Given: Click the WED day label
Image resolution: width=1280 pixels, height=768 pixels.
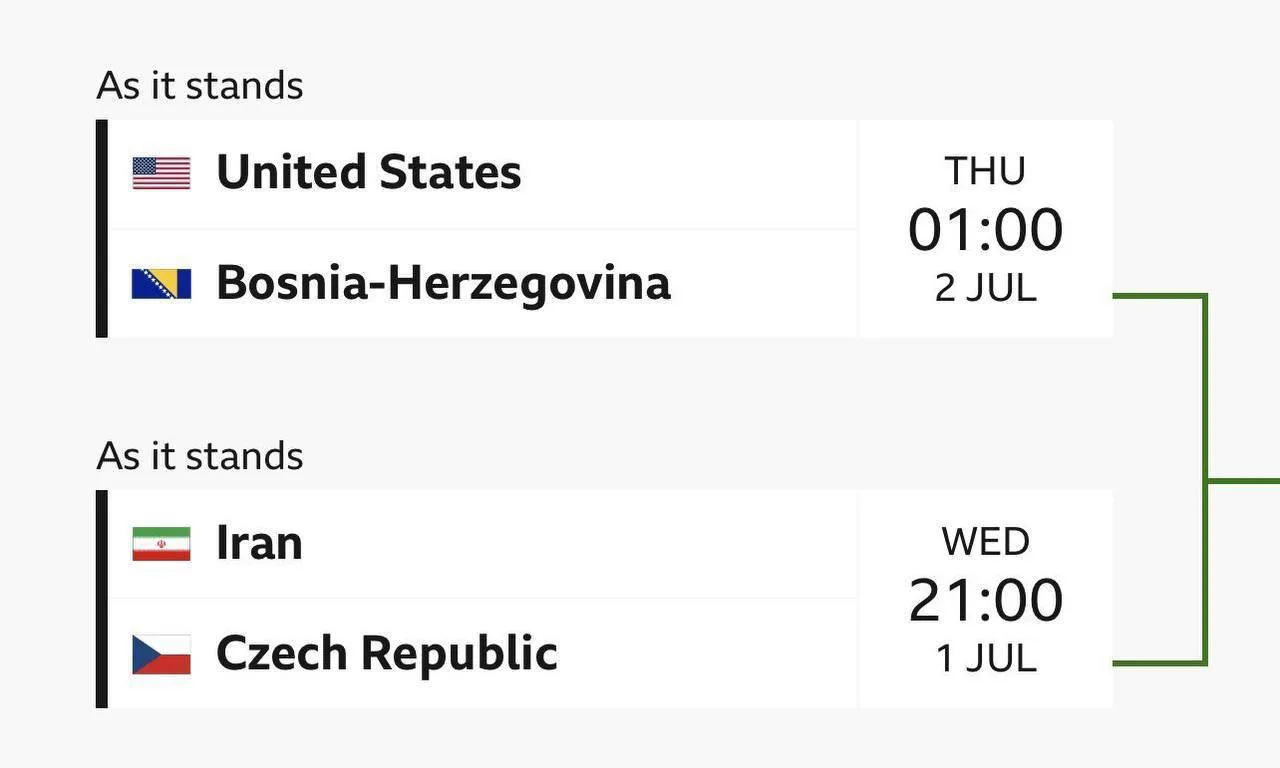Looking at the screenshot, I should [x=985, y=542].
